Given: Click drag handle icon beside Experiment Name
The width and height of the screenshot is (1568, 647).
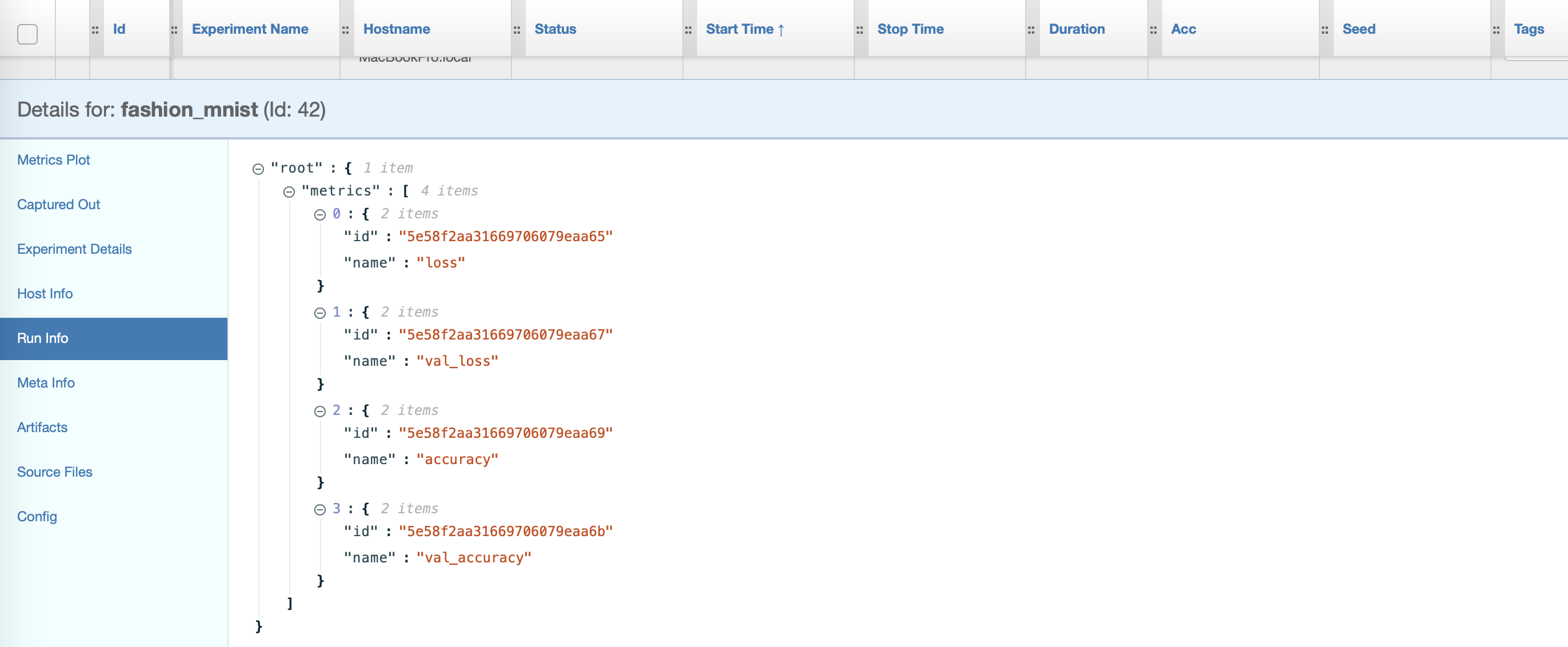Looking at the screenshot, I should click(174, 30).
